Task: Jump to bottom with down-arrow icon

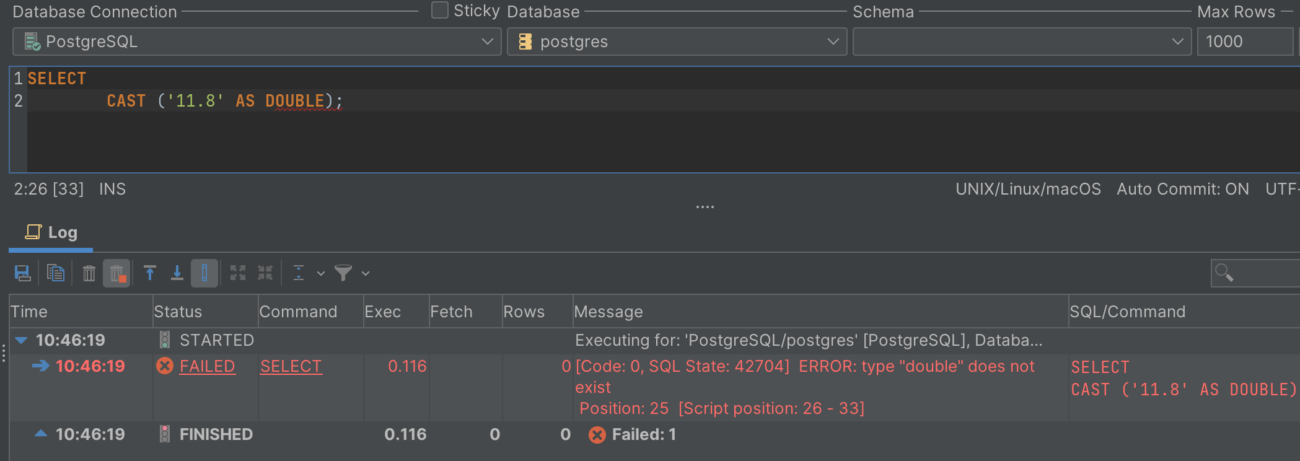Action: [177, 273]
